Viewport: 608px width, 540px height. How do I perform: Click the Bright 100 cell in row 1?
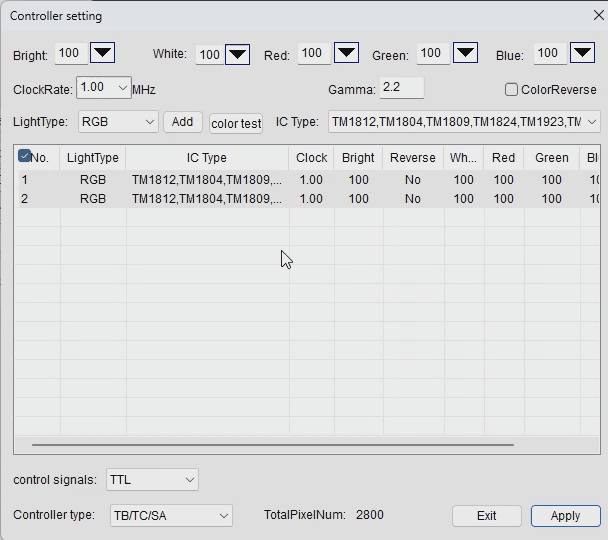tap(358, 180)
